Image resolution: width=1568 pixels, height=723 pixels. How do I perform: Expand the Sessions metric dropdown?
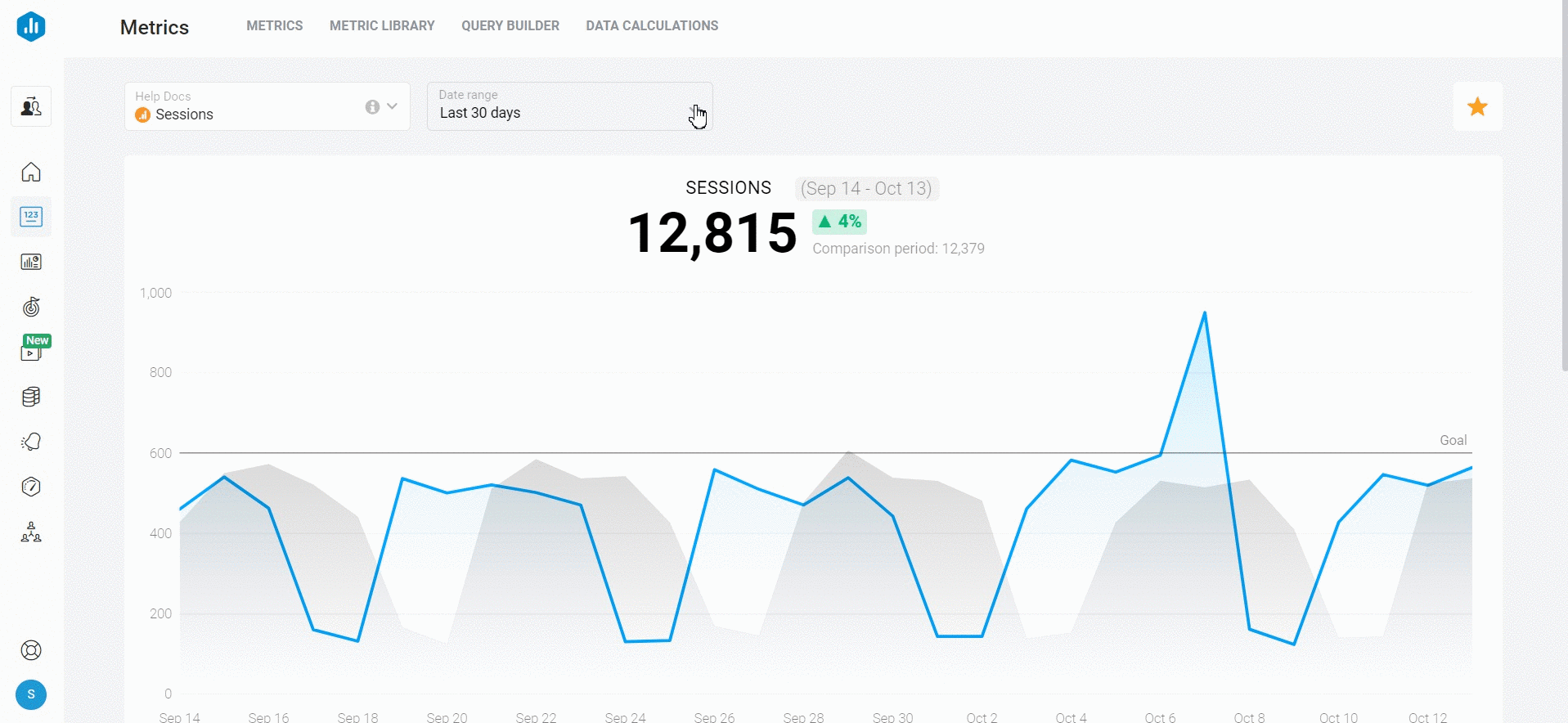pos(393,106)
